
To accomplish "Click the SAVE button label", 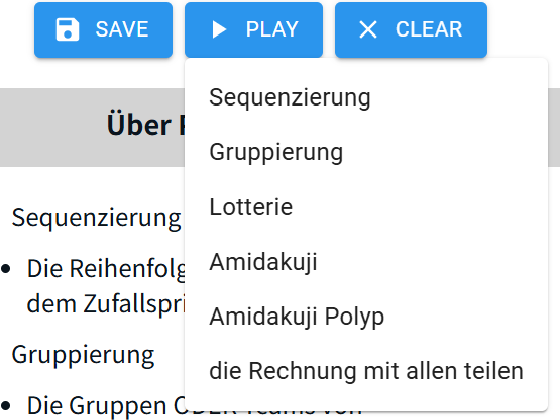I will point(122,29).
